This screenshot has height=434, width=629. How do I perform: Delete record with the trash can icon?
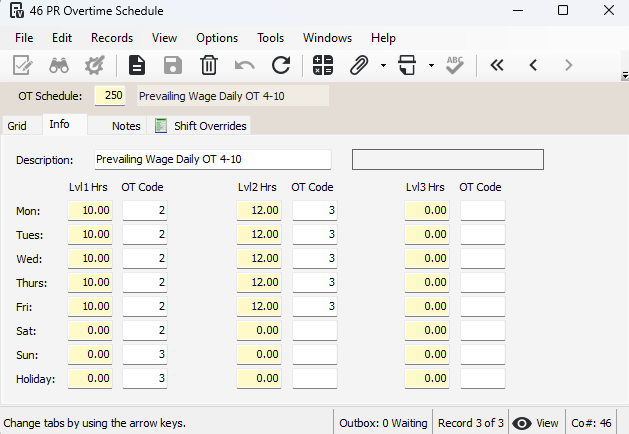coord(209,65)
